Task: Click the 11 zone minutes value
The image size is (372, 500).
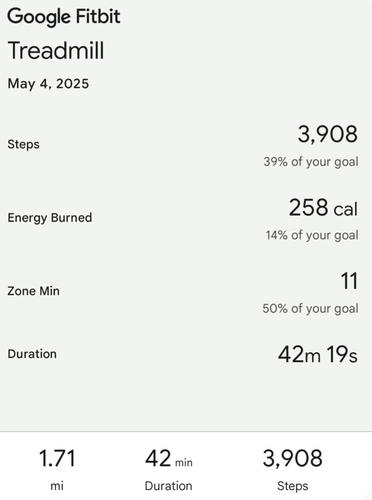Action: [349, 281]
